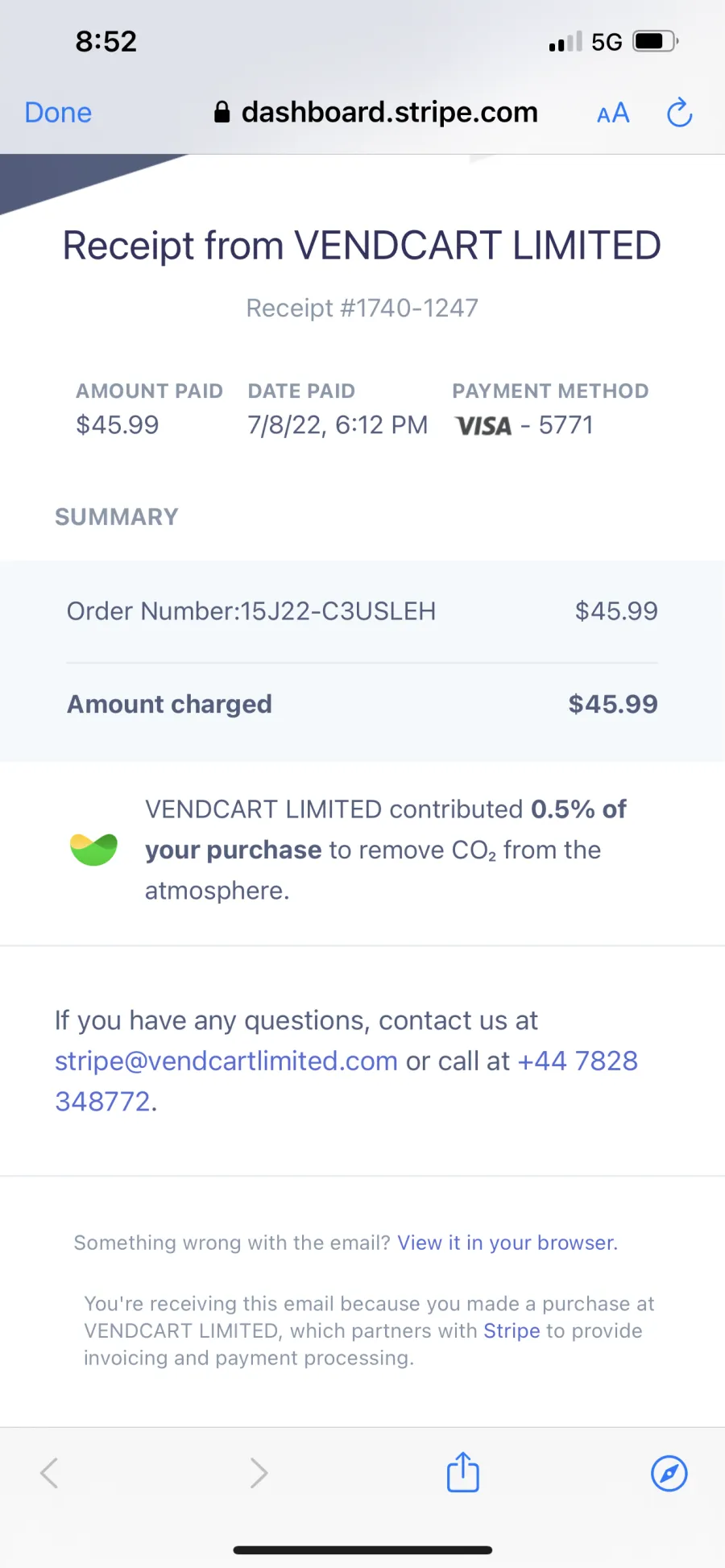The image size is (725, 1568).
Task: Email stripe@vendcartlimited.com link
Action: point(226,1061)
